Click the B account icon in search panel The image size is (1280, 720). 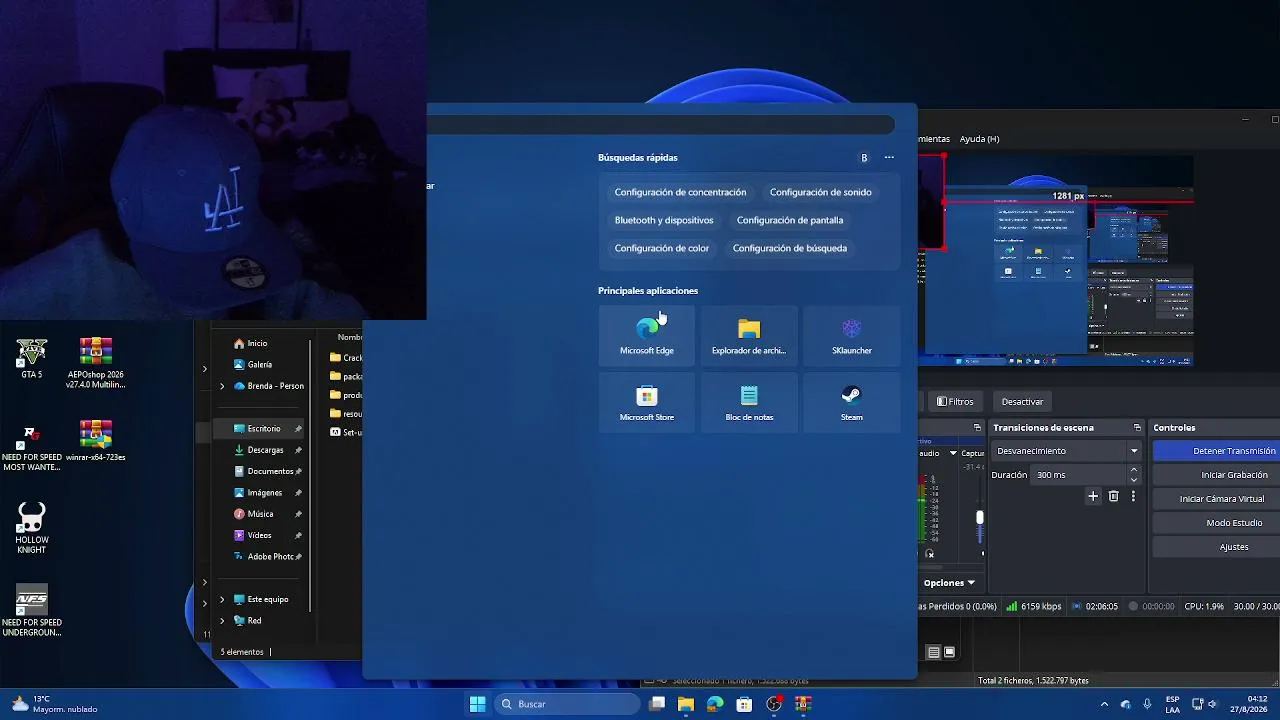point(864,157)
